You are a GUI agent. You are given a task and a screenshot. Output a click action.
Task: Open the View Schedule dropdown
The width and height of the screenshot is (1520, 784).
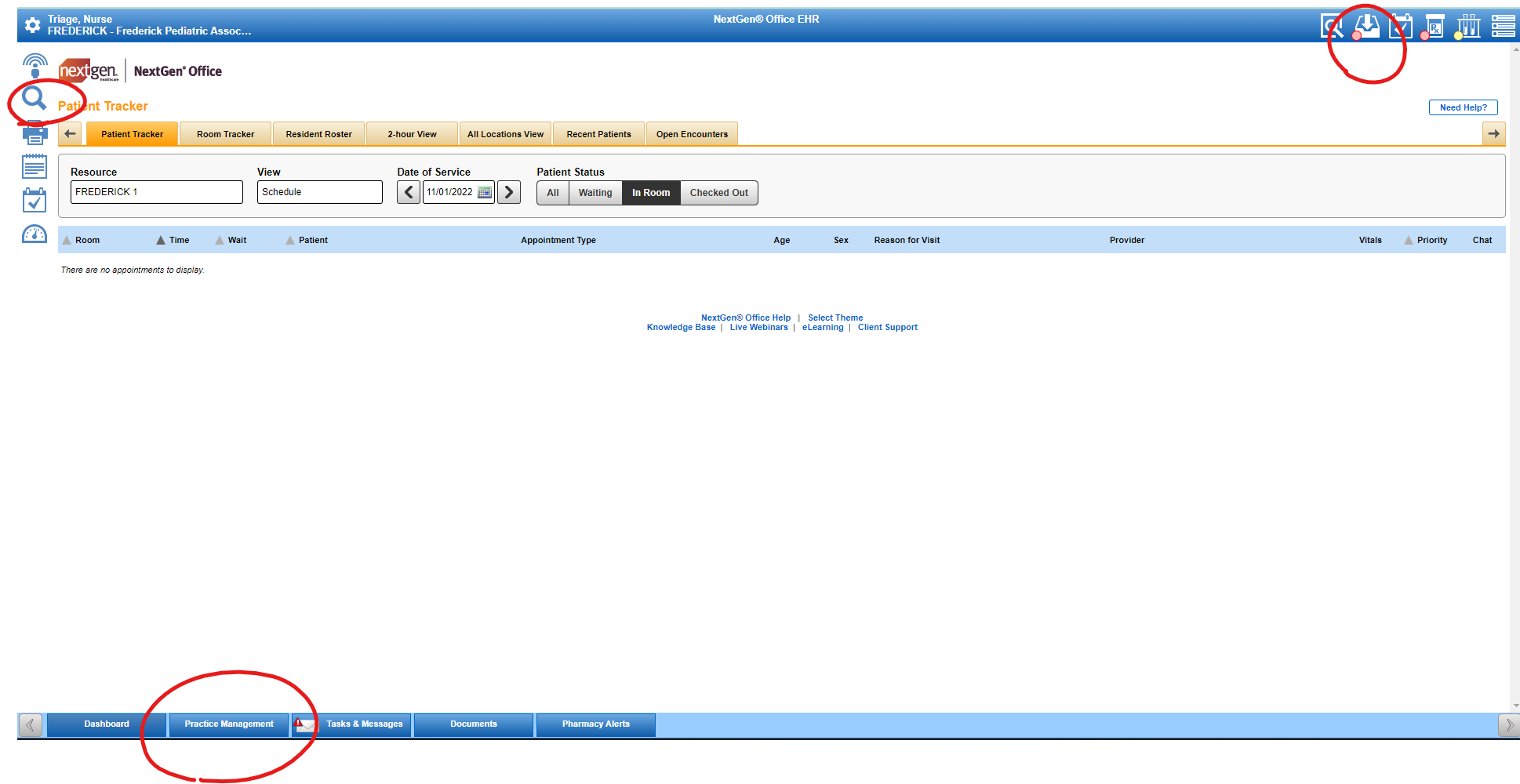320,192
